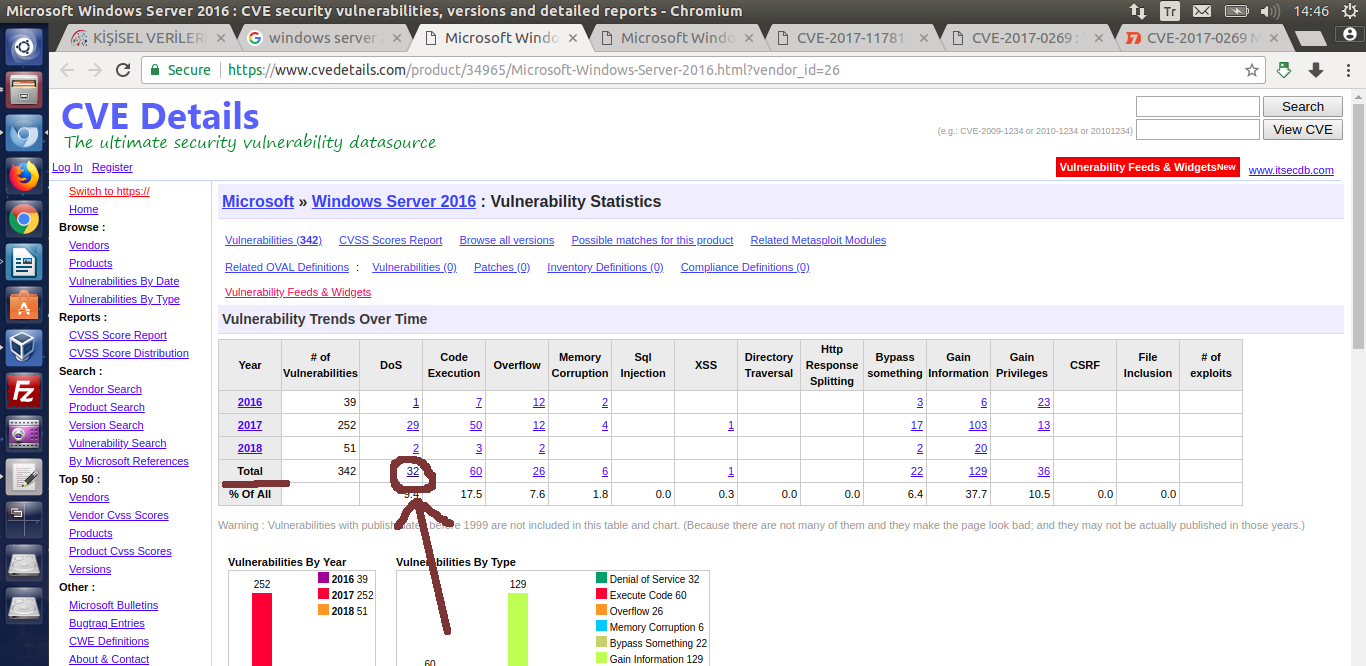Open the text editor from the launcher
The width and height of the screenshot is (1366, 666).
coord(24,477)
